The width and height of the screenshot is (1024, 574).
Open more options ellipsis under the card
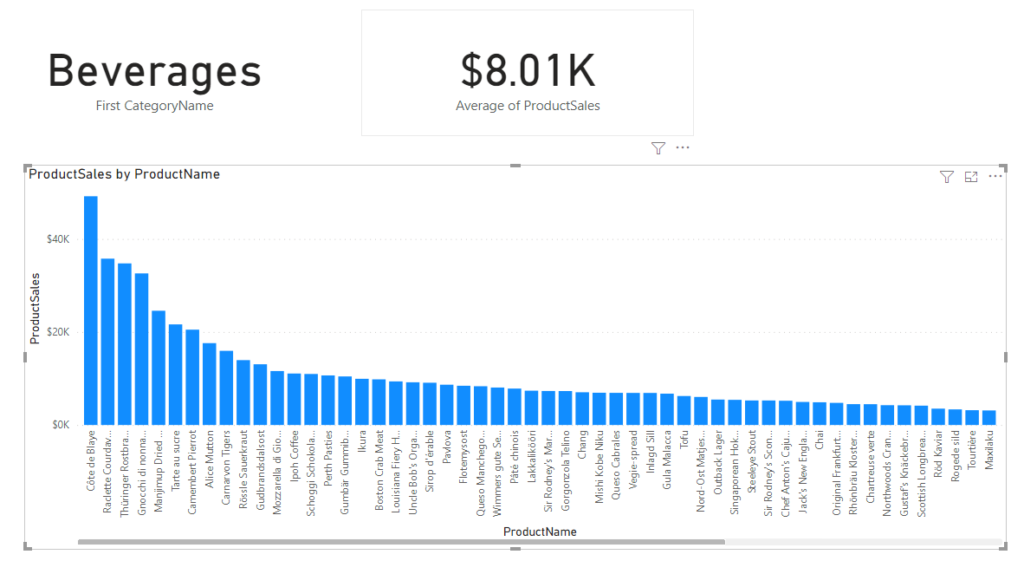(682, 148)
